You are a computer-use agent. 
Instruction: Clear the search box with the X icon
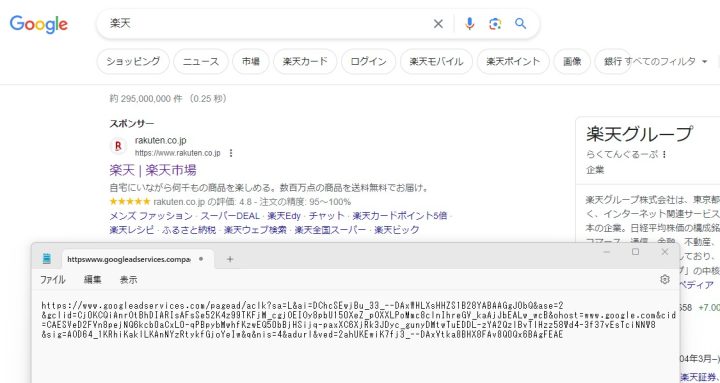pos(438,24)
